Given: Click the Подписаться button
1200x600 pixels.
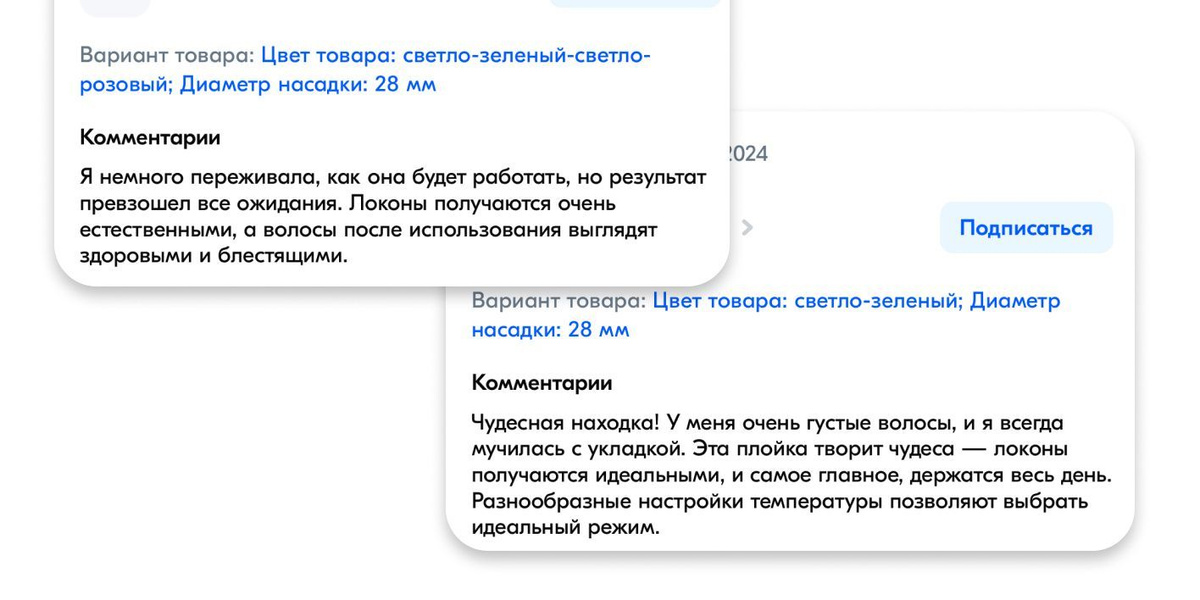Looking at the screenshot, I should 1026,228.
